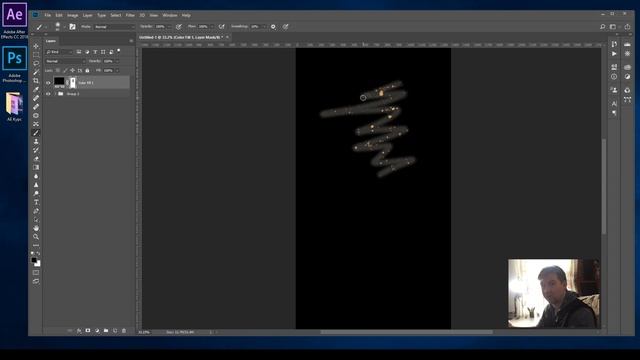This screenshot has height=360, width=640.
Task: Toggle the brush settings panel
Action: pos(72,27)
